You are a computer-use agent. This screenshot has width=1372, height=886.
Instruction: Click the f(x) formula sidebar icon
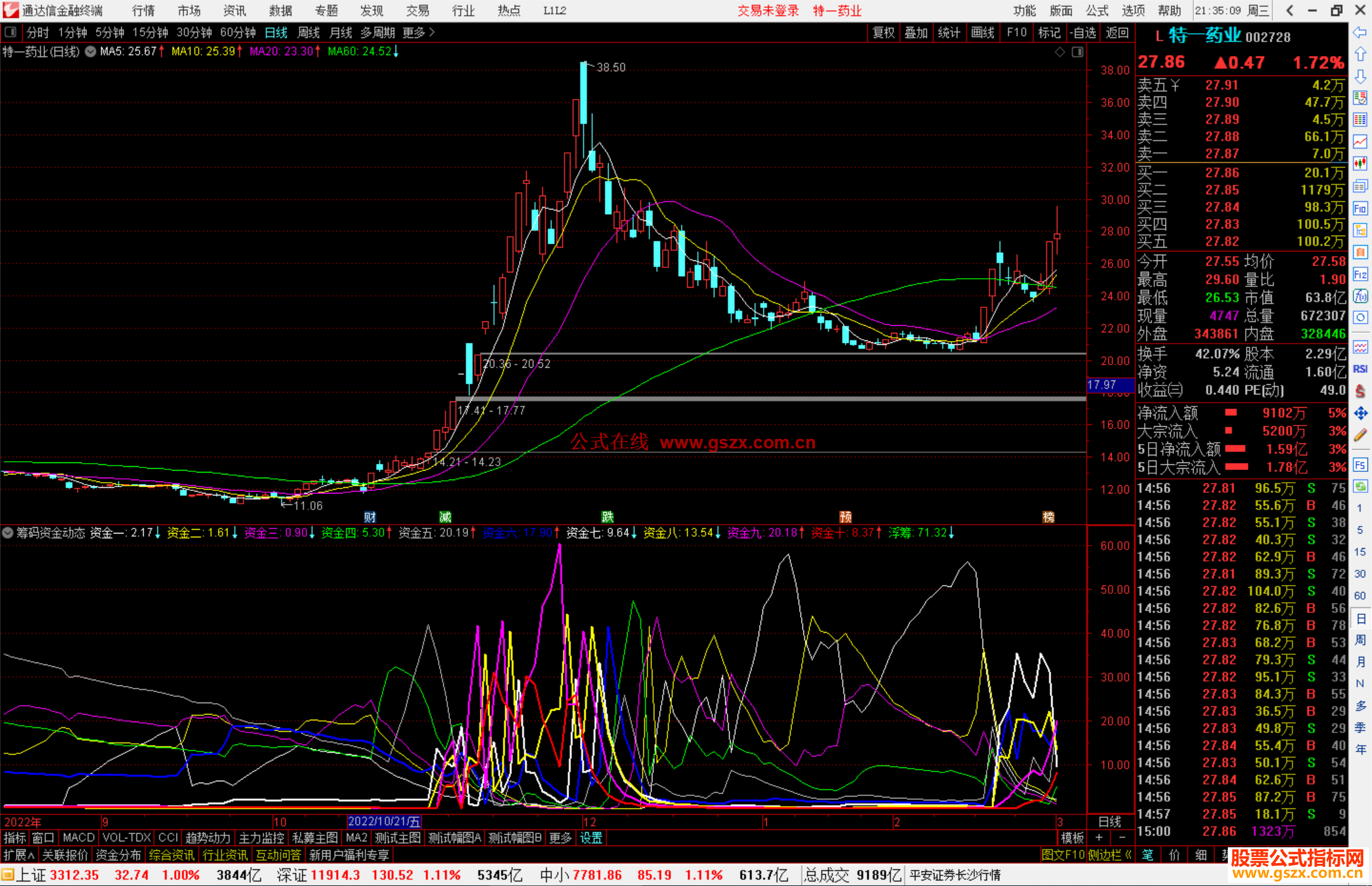pyautogui.click(x=1360, y=296)
